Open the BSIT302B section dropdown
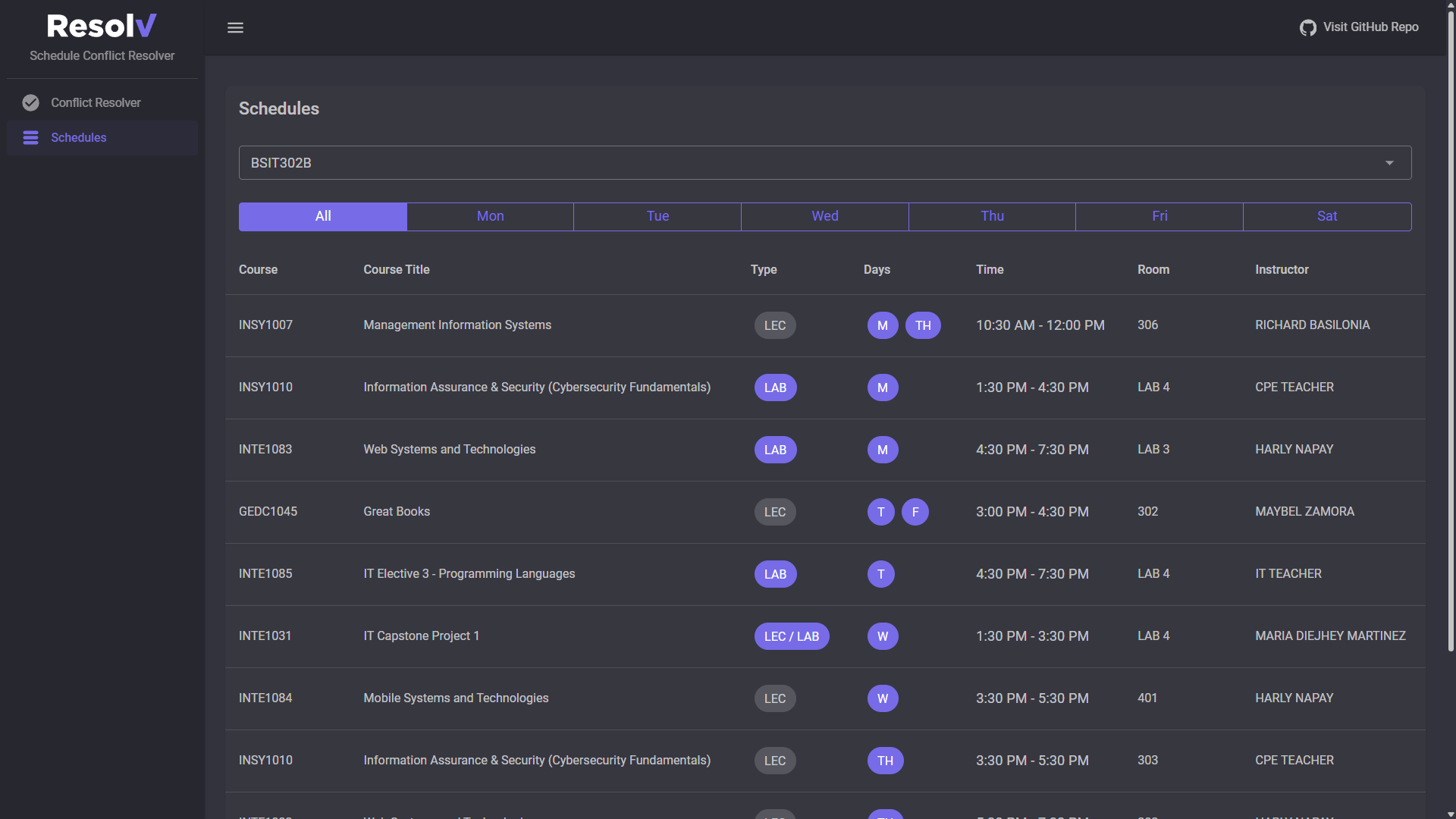Image resolution: width=1456 pixels, height=819 pixels. [x=824, y=163]
